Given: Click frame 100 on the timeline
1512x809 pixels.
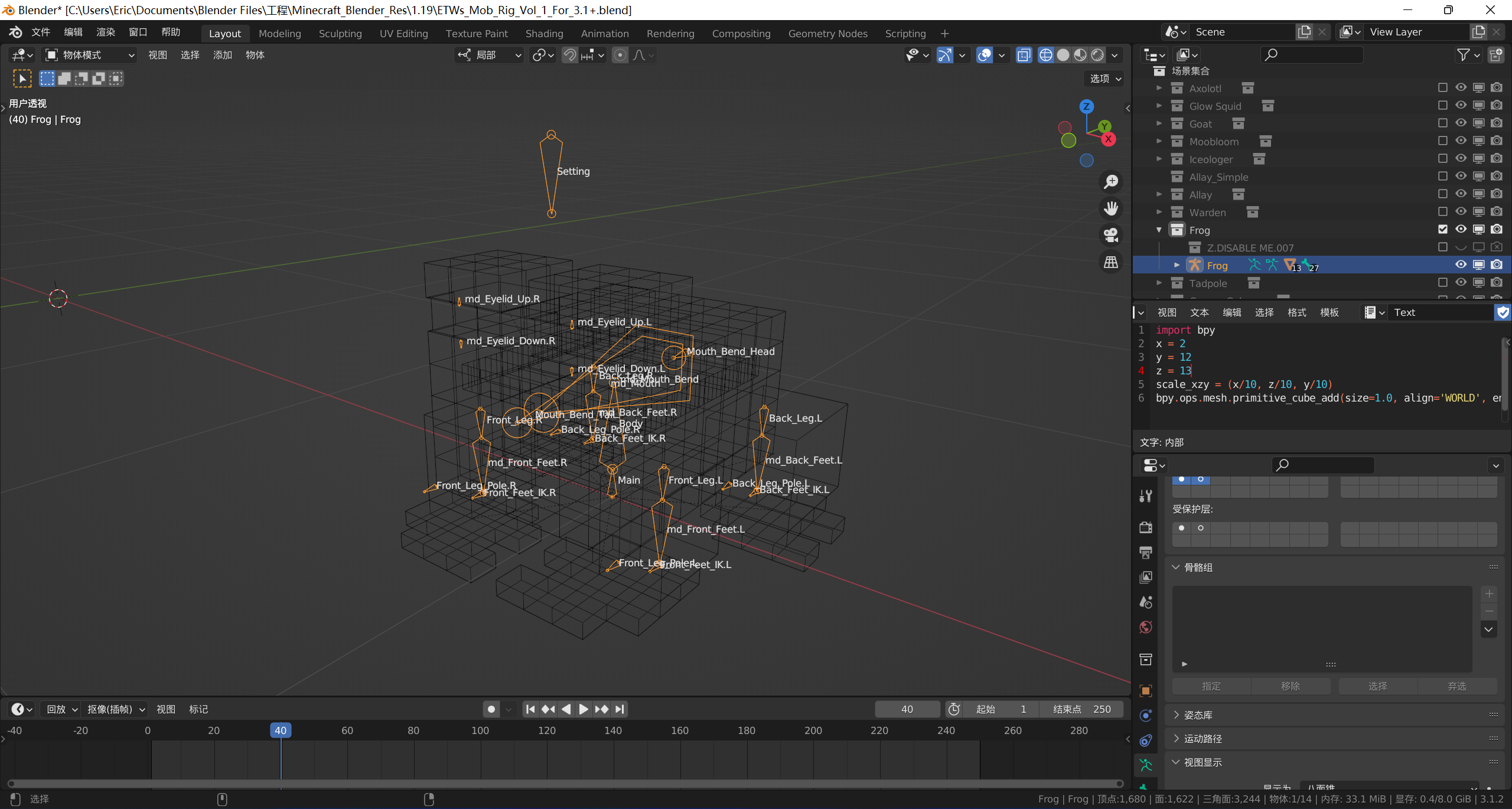Looking at the screenshot, I should (x=480, y=730).
